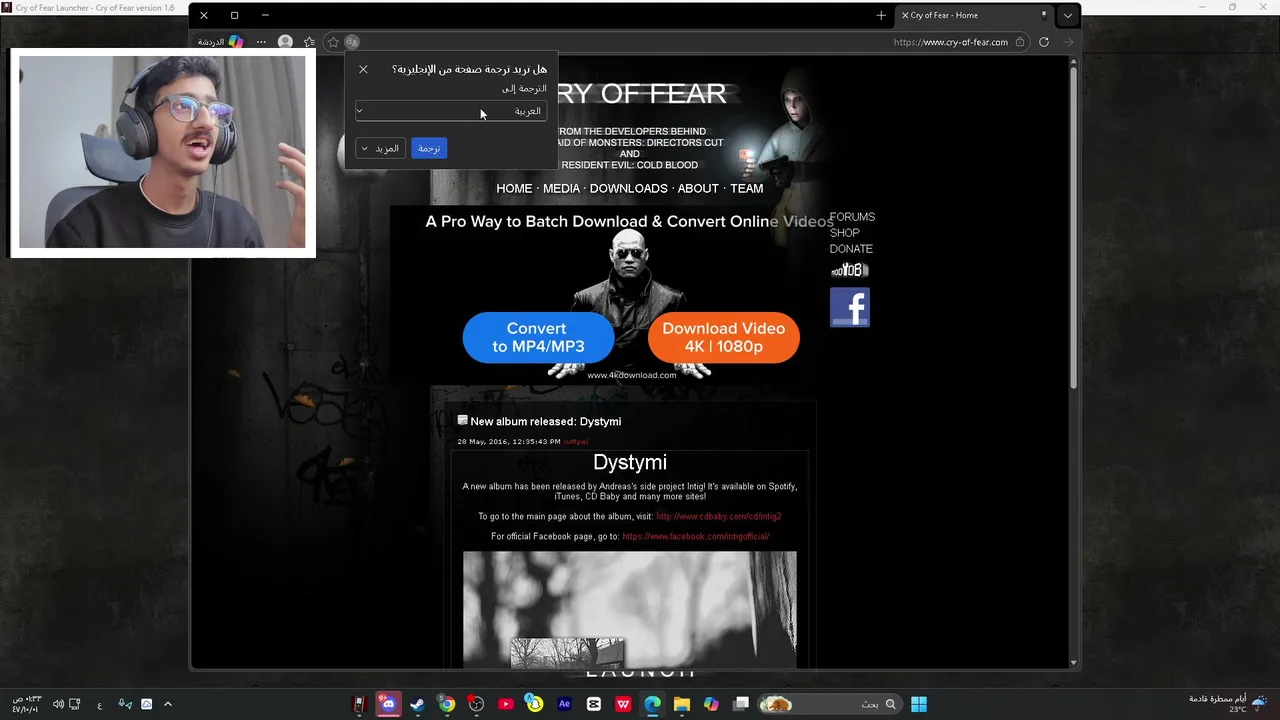This screenshot has width=1280, height=720.
Task: Close the translate page popup
Action: (x=363, y=69)
